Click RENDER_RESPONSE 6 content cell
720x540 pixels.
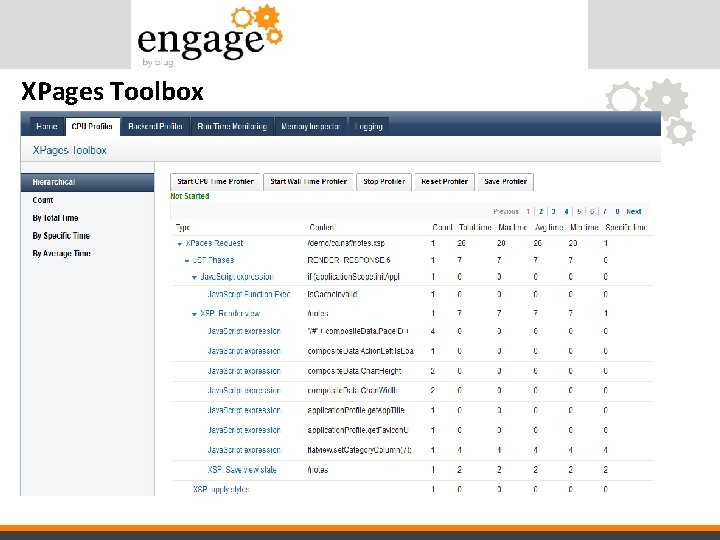coord(349,260)
